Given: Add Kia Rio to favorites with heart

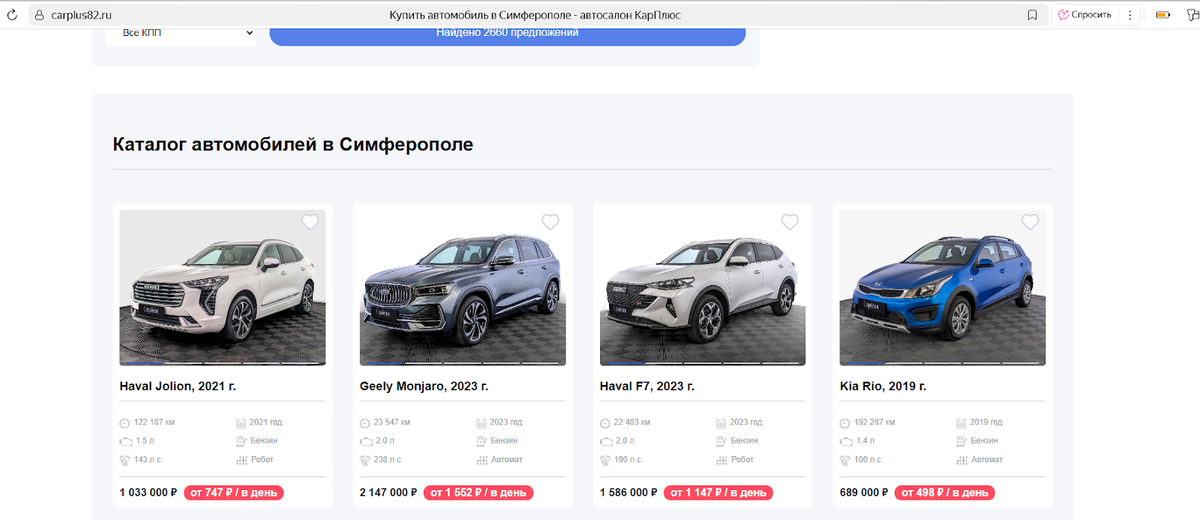Looking at the screenshot, I should click(1030, 222).
